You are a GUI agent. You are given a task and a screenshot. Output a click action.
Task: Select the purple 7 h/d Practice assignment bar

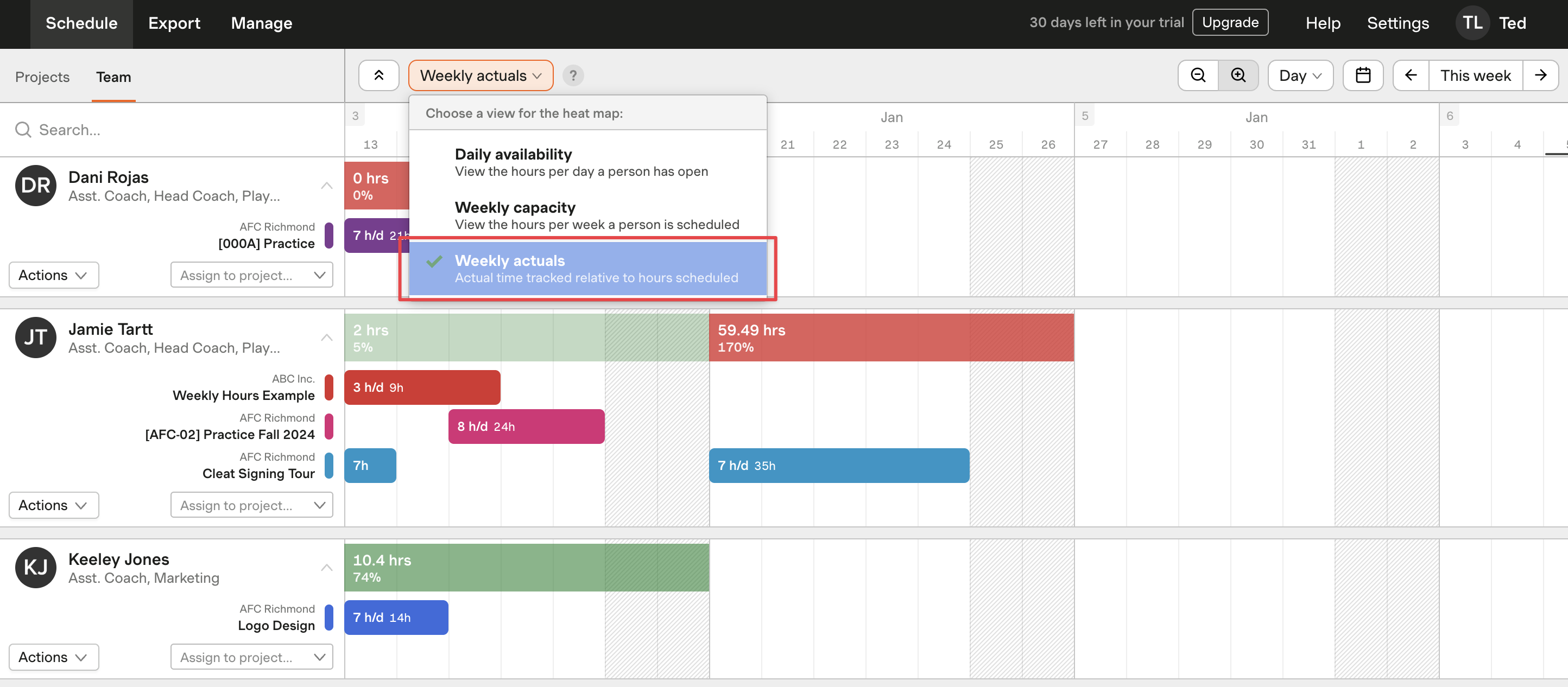tap(377, 236)
